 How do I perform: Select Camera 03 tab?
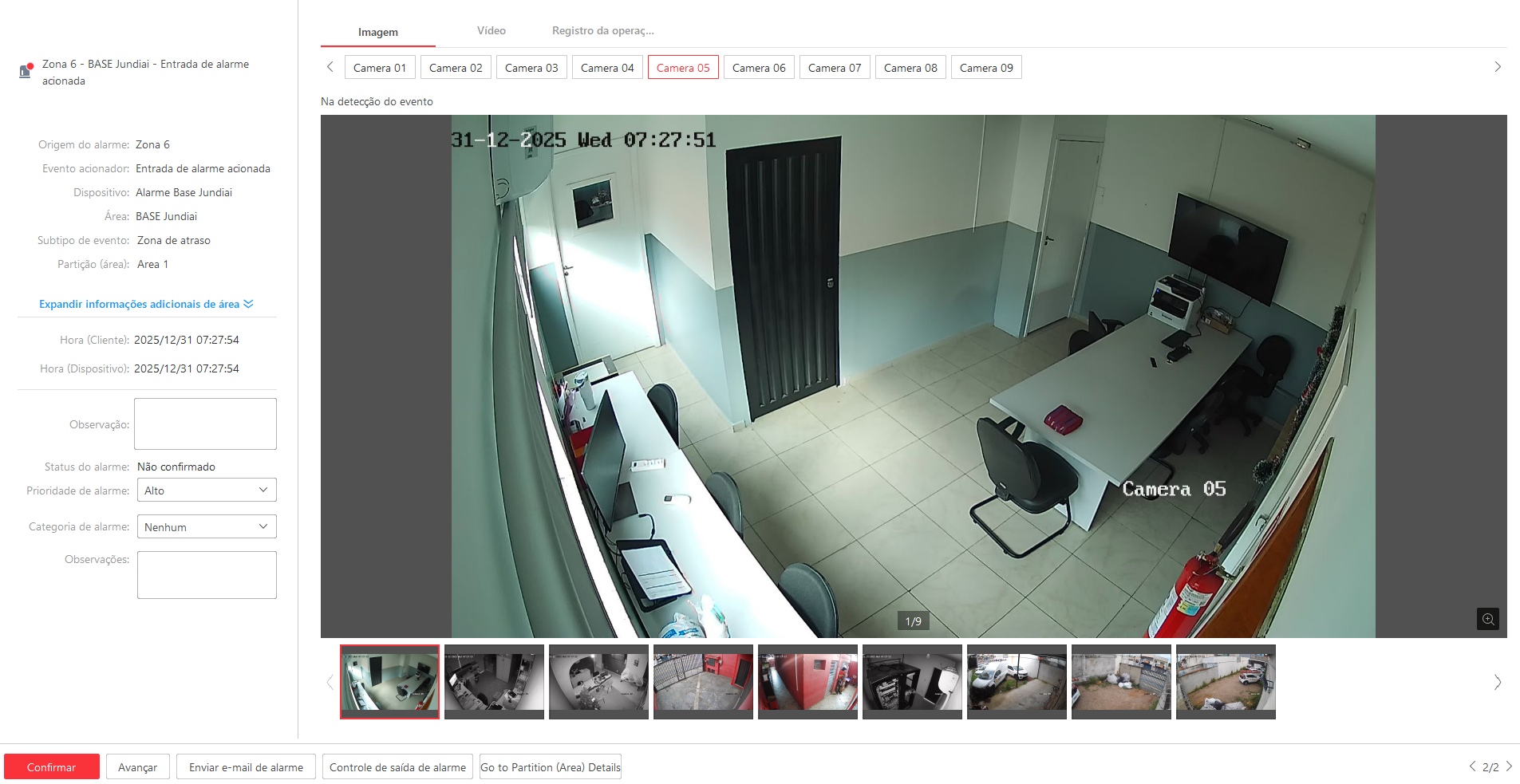tap(531, 68)
